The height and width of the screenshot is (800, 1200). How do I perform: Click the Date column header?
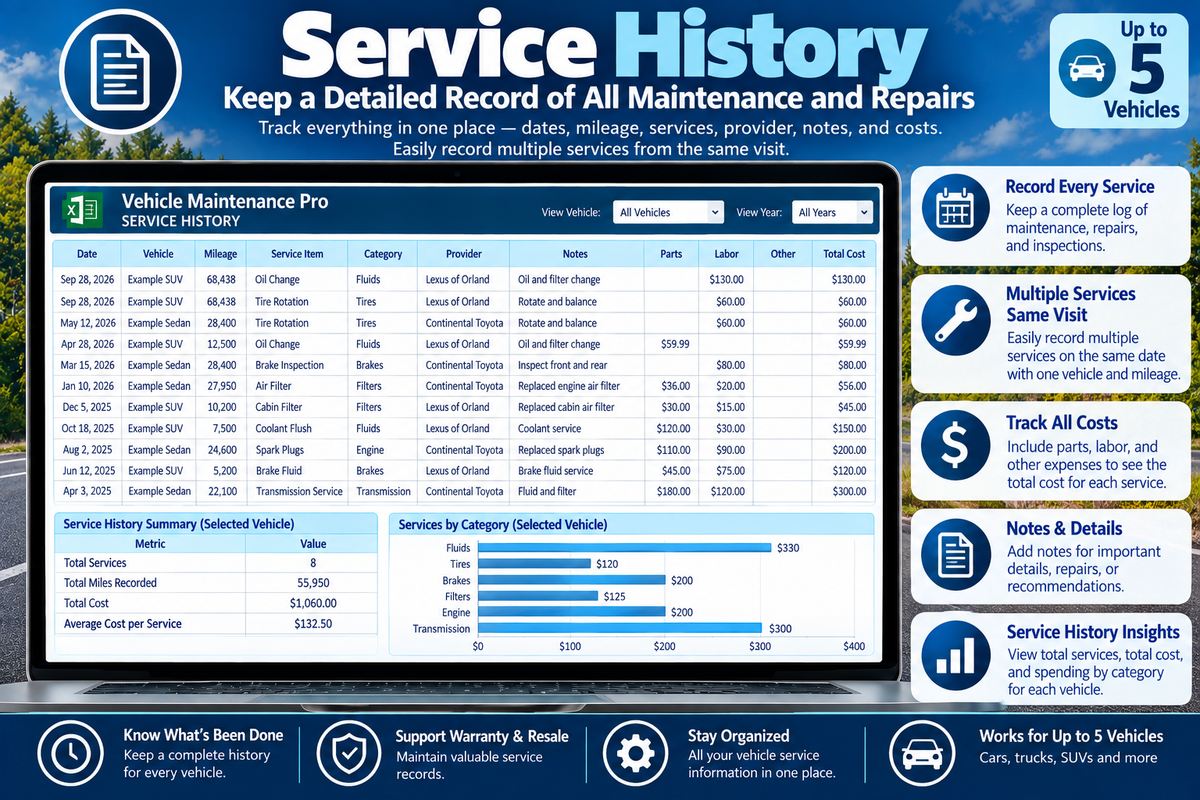click(x=87, y=254)
